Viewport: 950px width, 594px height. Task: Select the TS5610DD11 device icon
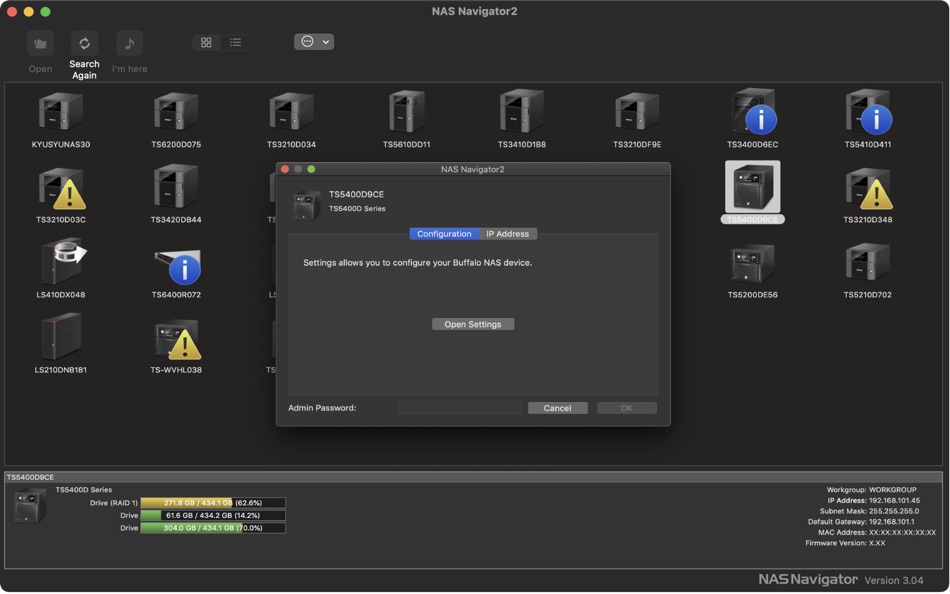407,112
